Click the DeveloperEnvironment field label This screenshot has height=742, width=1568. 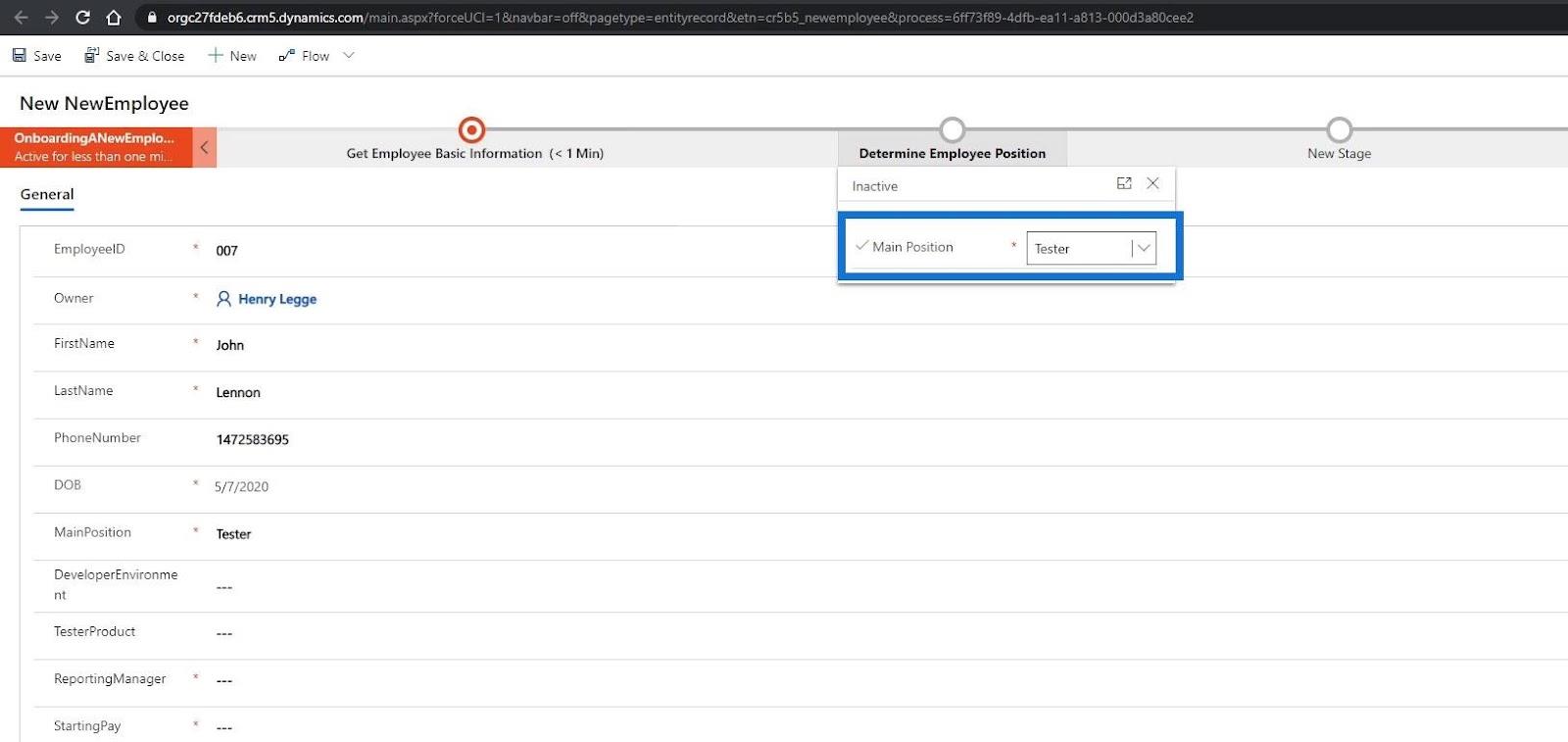[116, 584]
